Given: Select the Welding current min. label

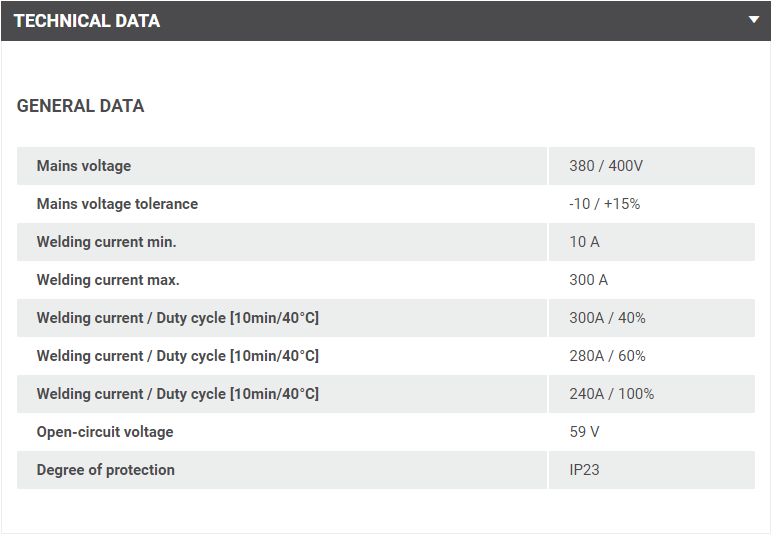Looking at the screenshot, I should click(x=106, y=242).
